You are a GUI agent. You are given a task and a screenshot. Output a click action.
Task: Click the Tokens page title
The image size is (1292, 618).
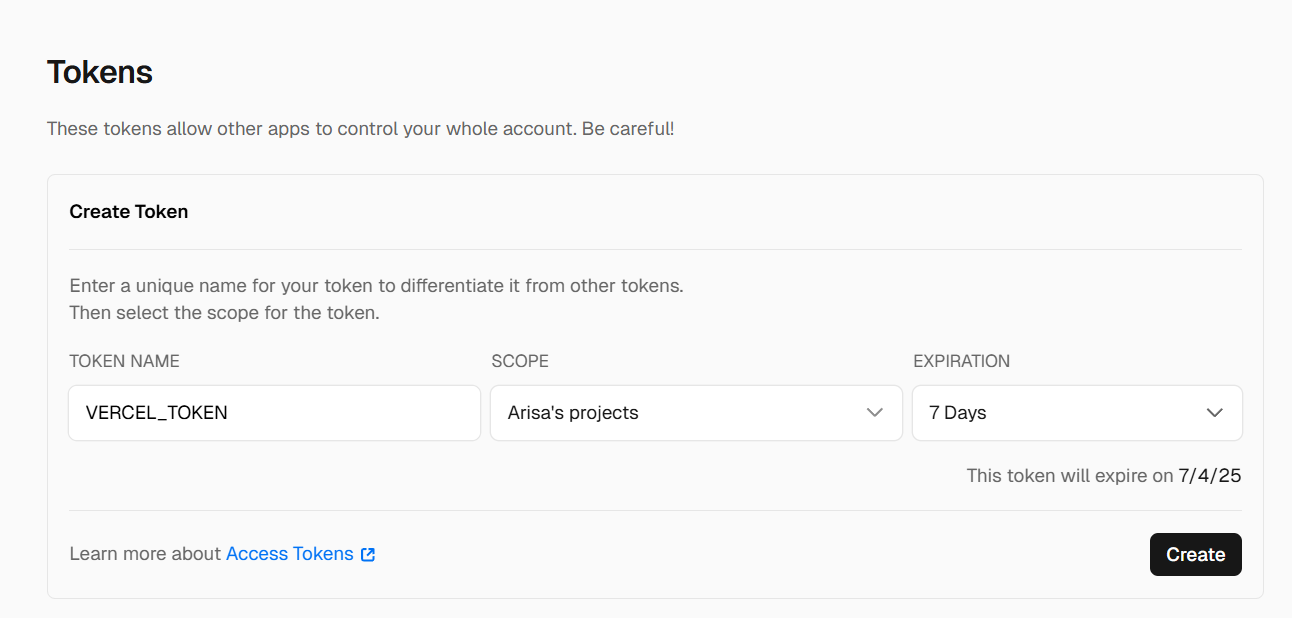[x=99, y=71]
